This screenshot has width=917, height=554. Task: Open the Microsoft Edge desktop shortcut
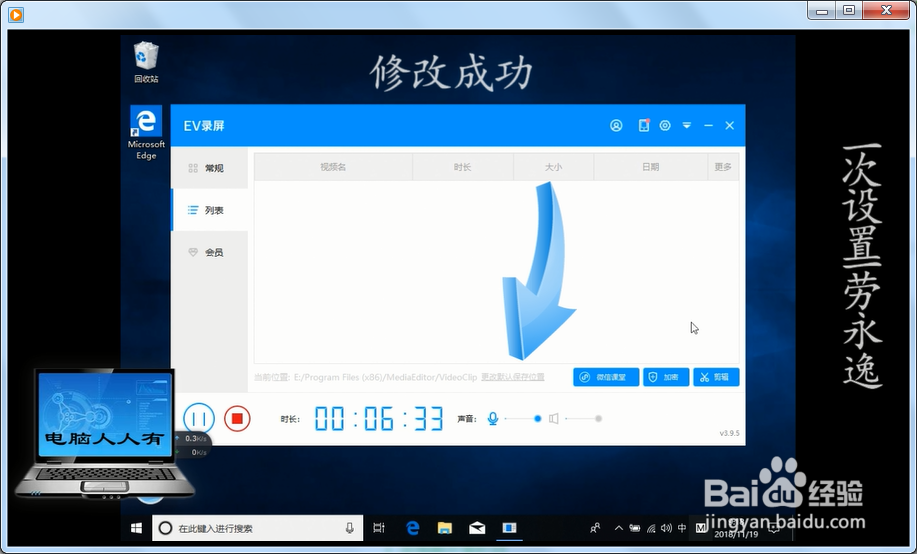[146, 133]
